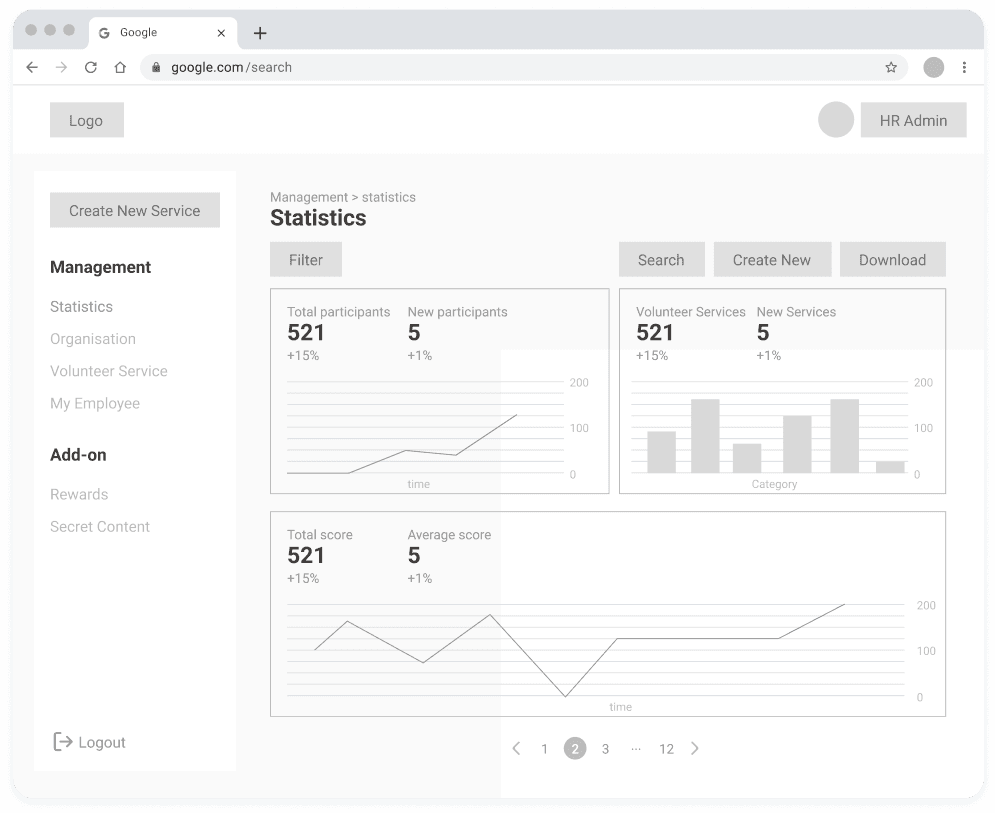The width and height of the screenshot is (995, 813).
Task: Reload the page with the refresh icon
Action: (x=91, y=67)
